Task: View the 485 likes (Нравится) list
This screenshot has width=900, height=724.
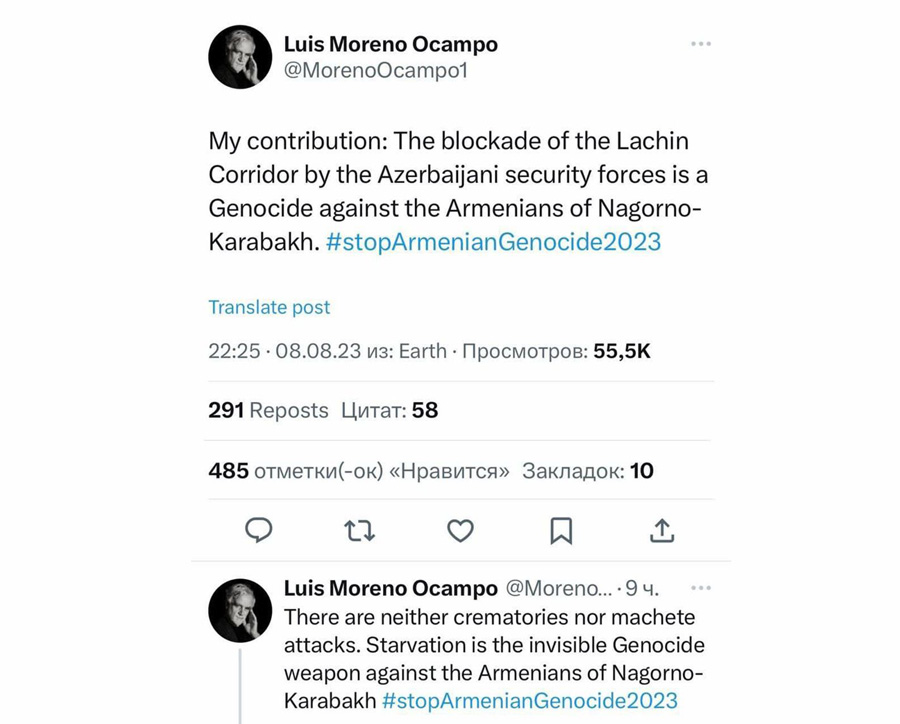Action: pyautogui.click(x=359, y=470)
